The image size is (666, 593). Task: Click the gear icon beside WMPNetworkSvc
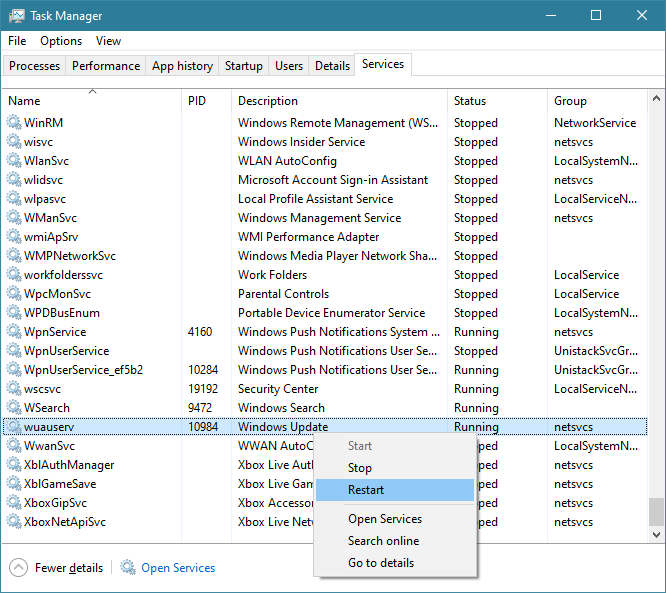pyautogui.click(x=14, y=256)
